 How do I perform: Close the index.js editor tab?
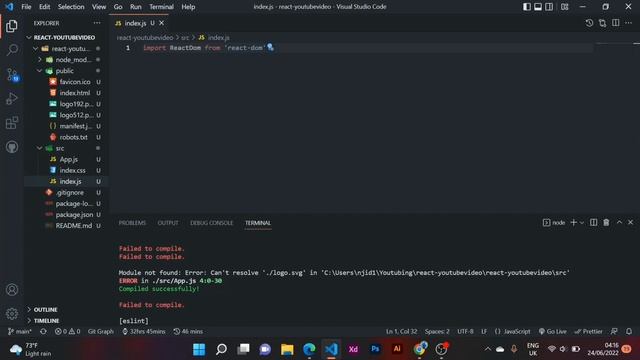162,23
